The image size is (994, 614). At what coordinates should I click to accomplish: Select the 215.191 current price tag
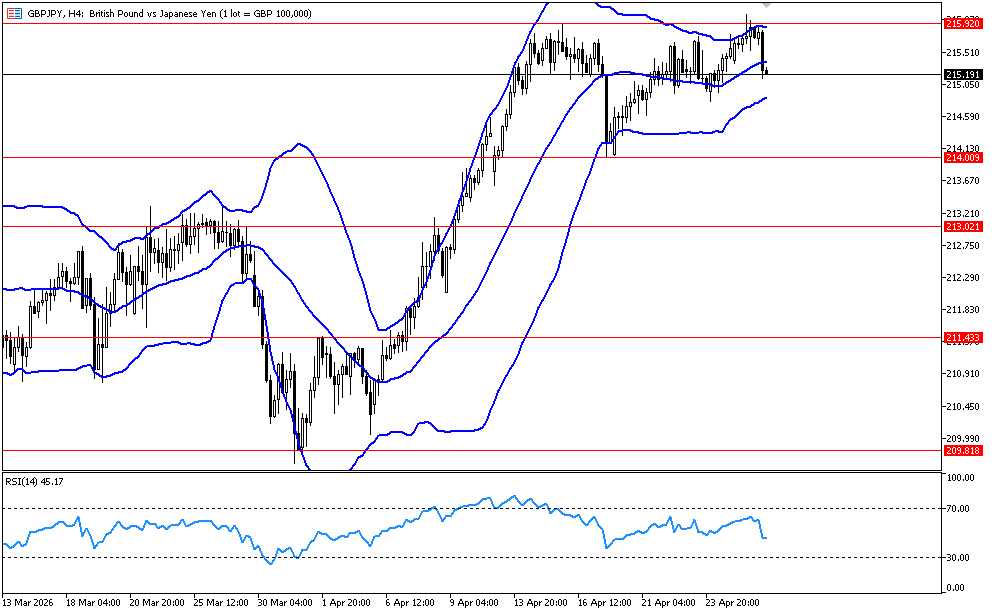point(961,74)
